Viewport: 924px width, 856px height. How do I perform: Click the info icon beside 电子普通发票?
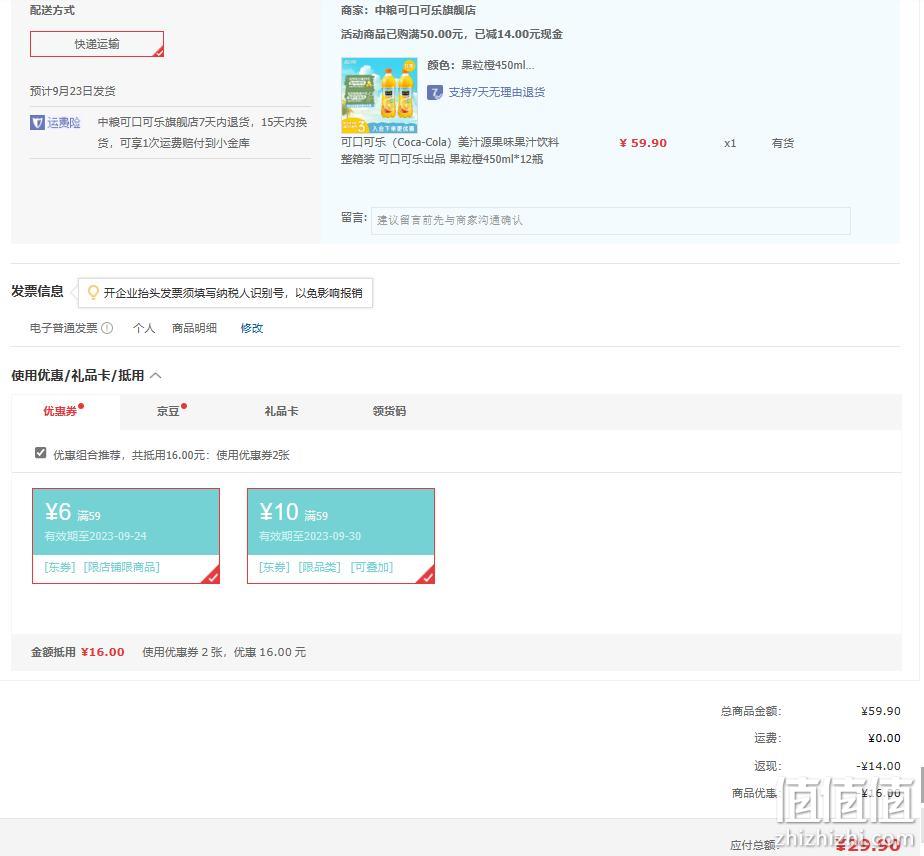[107, 328]
